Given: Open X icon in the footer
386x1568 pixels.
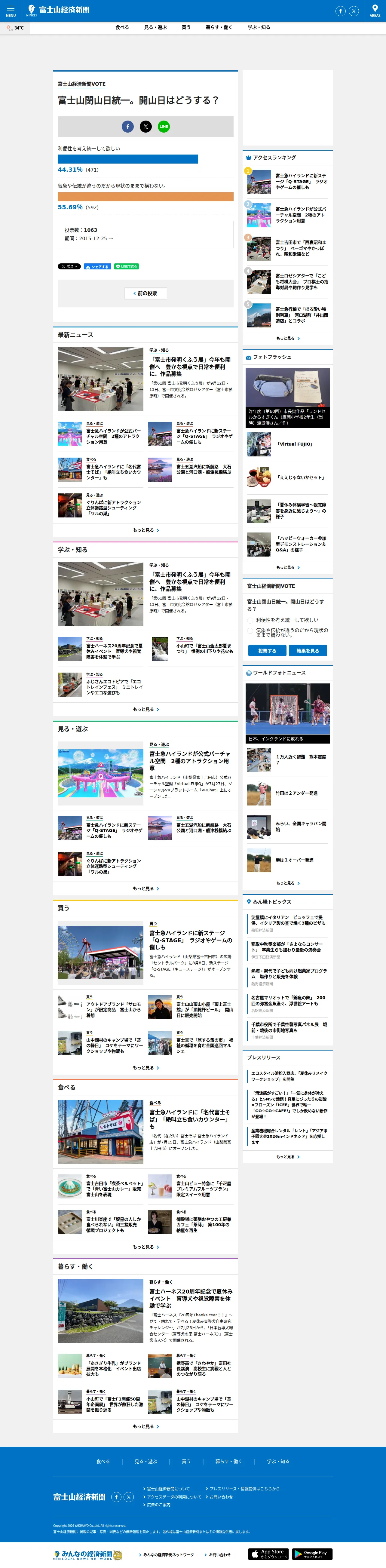Looking at the screenshot, I should coord(129,1497).
